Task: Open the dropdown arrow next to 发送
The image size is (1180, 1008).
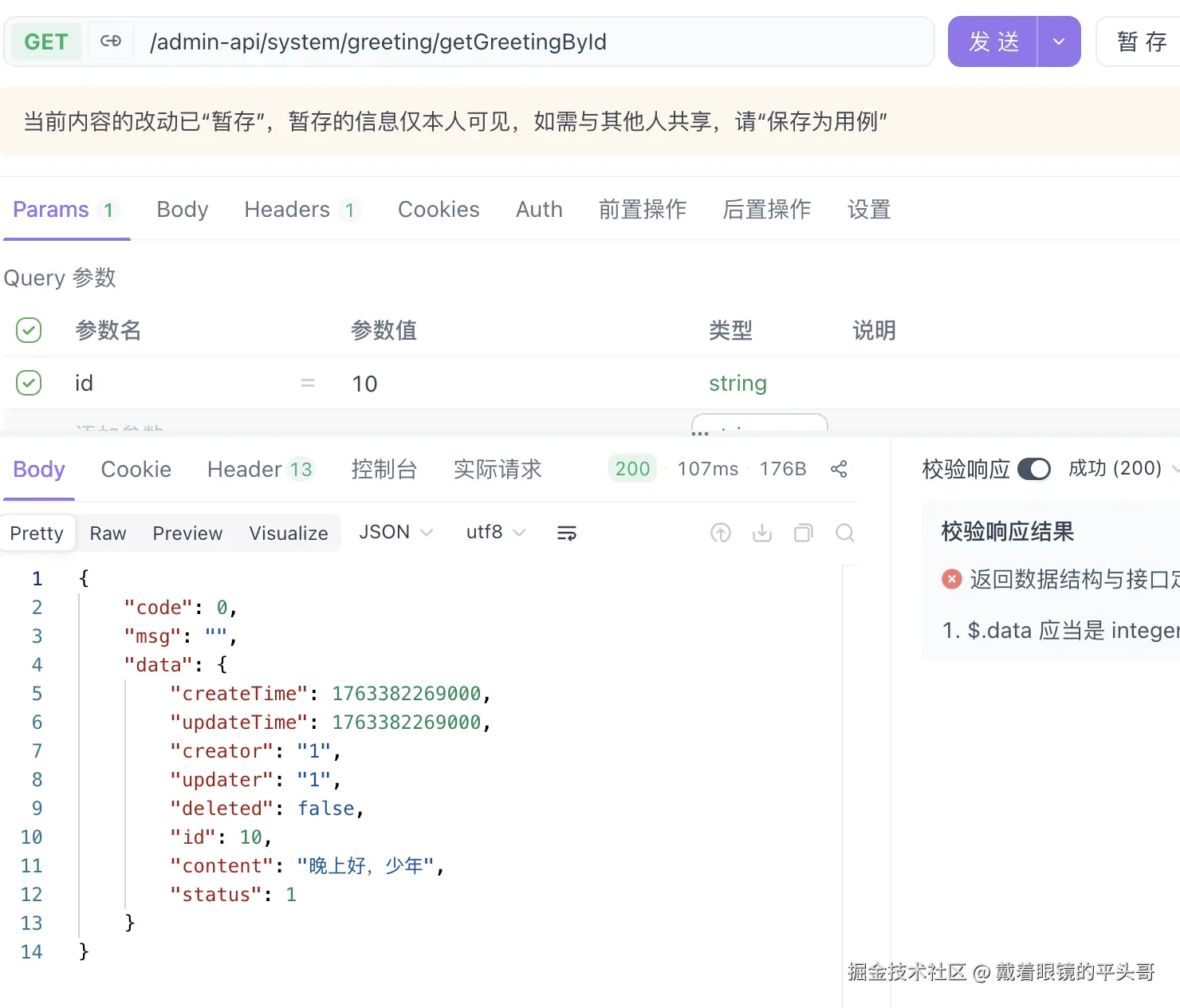Action: pyautogui.click(x=1059, y=41)
